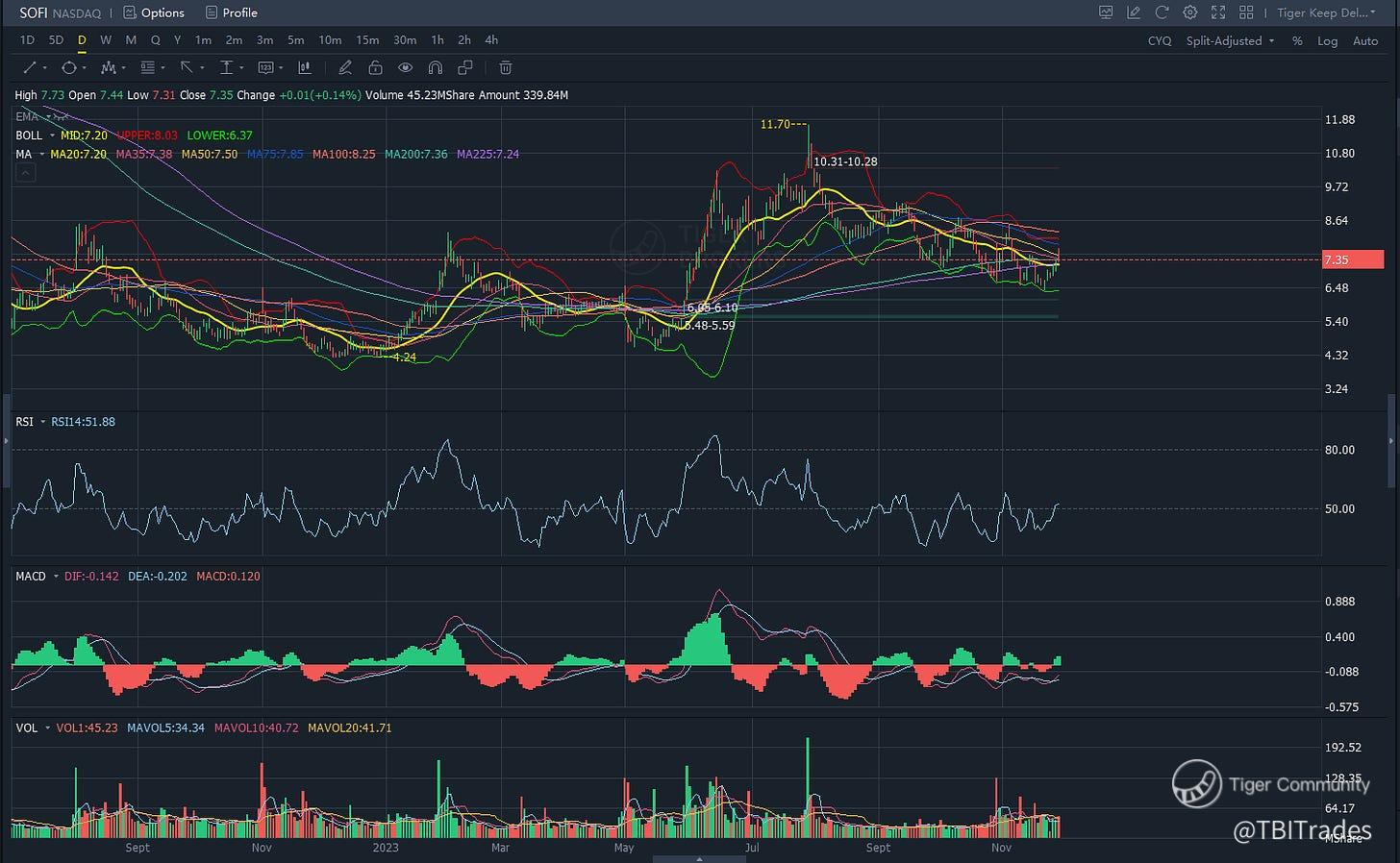Switch to the 5D timeframe tab
The width and height of the screenshot is (1400, 863).
56,40
